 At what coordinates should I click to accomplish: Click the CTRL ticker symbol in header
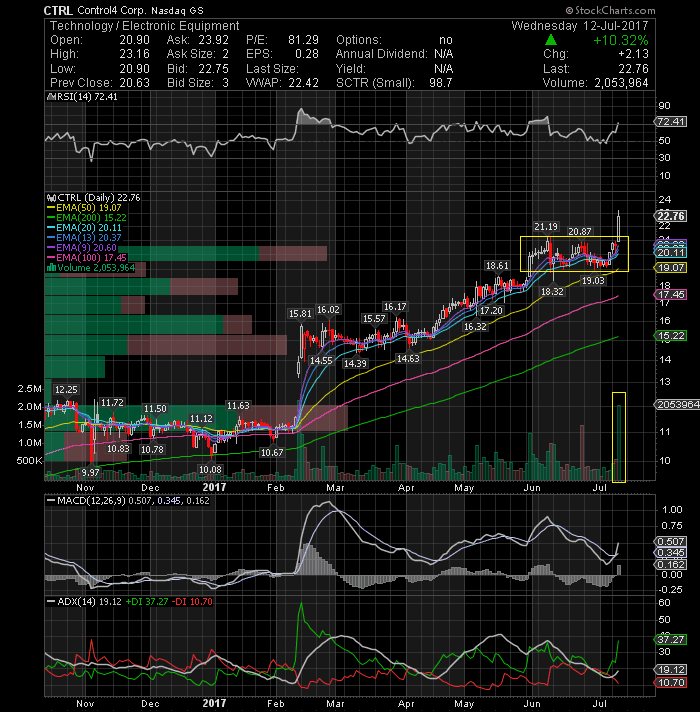58,10
